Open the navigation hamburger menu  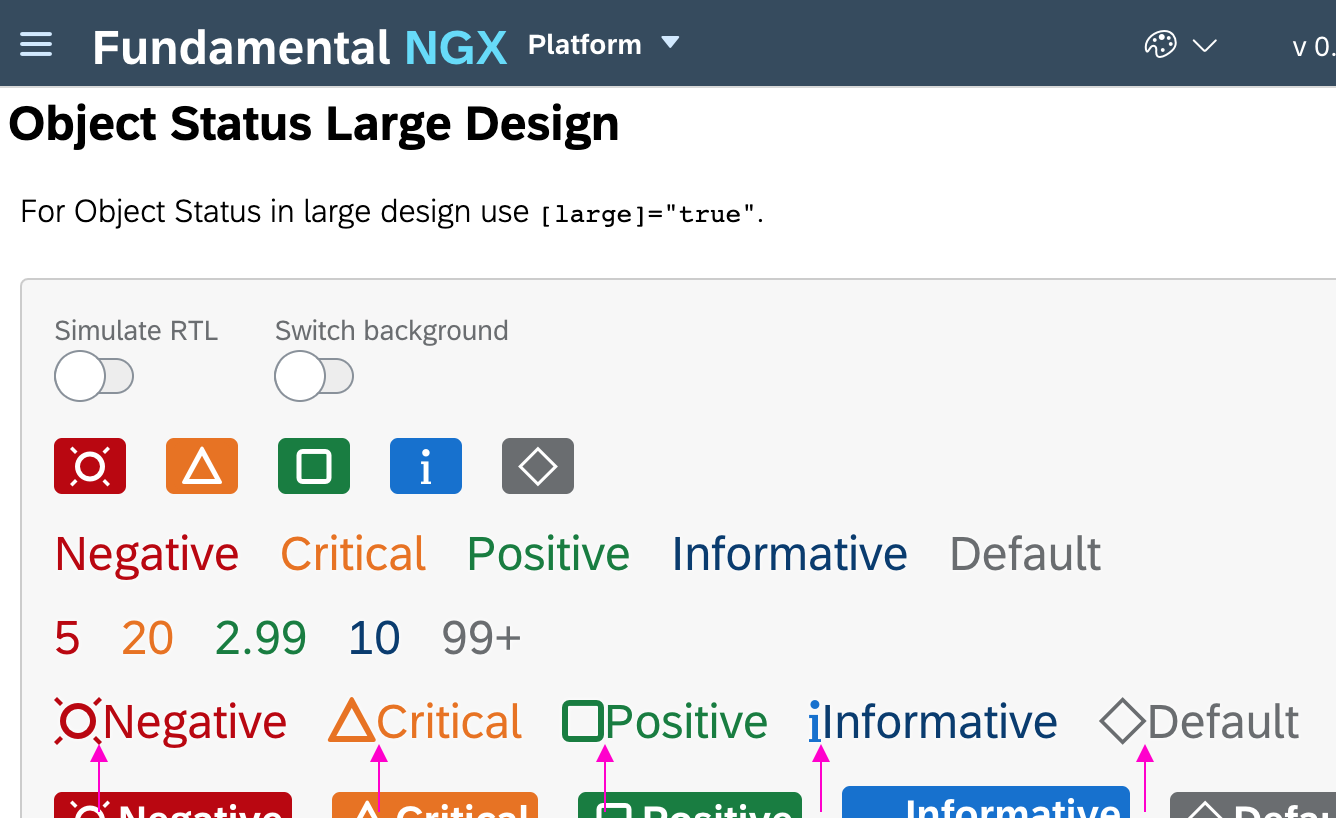(36, 43)
